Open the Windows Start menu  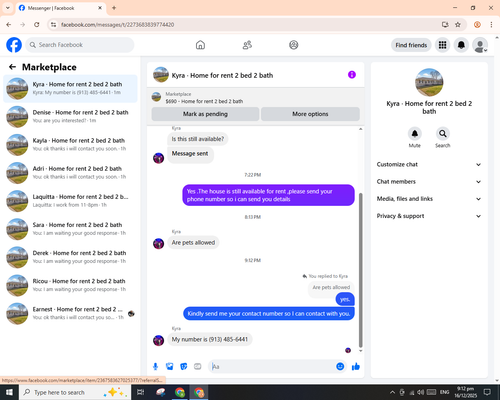click(9, 392)
